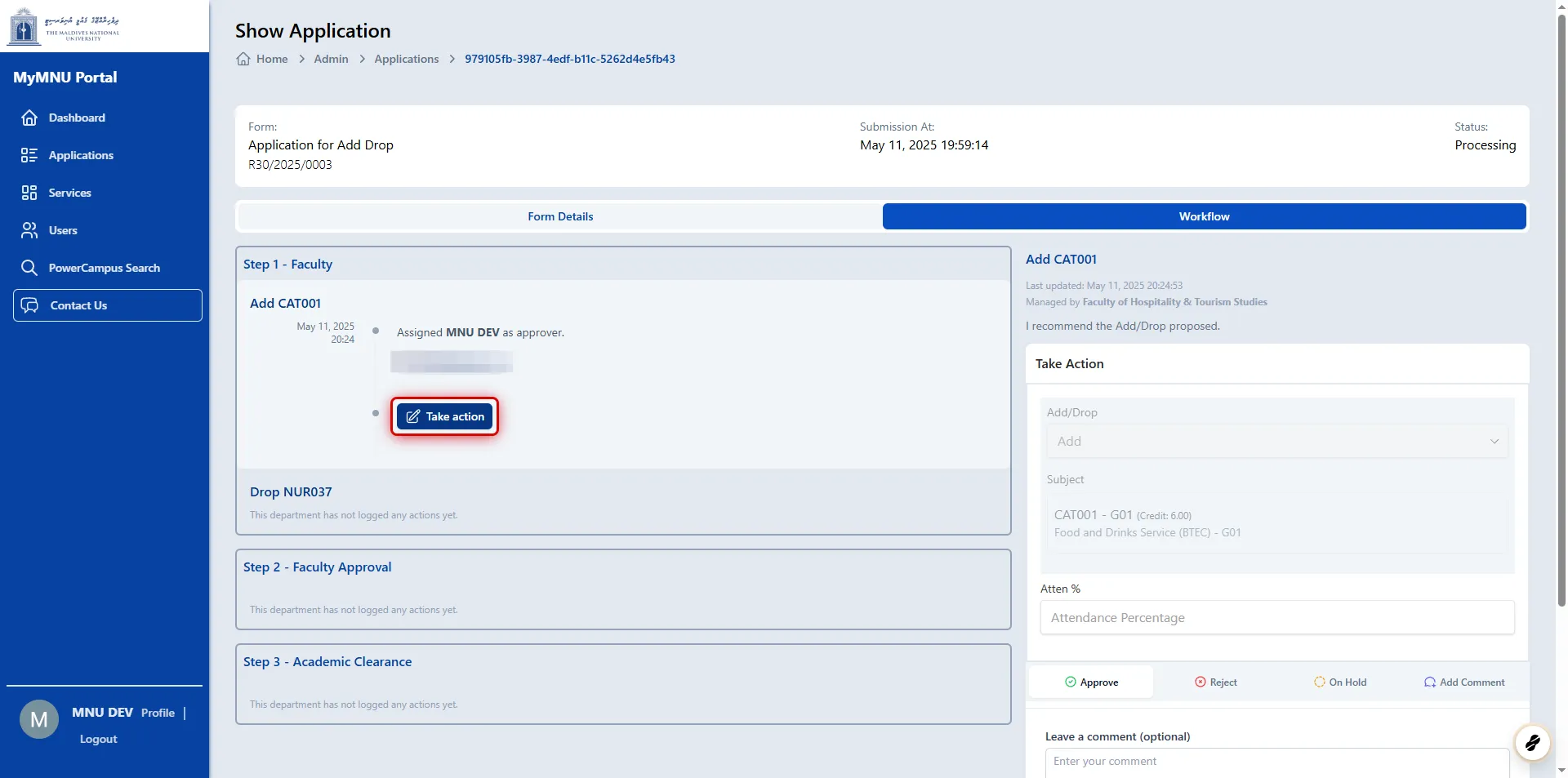Image resolution: width=1568 pixels, height=778 pixels.
Task: Click the application ID breadcrumb link
Action: click(x=570, y=59)
